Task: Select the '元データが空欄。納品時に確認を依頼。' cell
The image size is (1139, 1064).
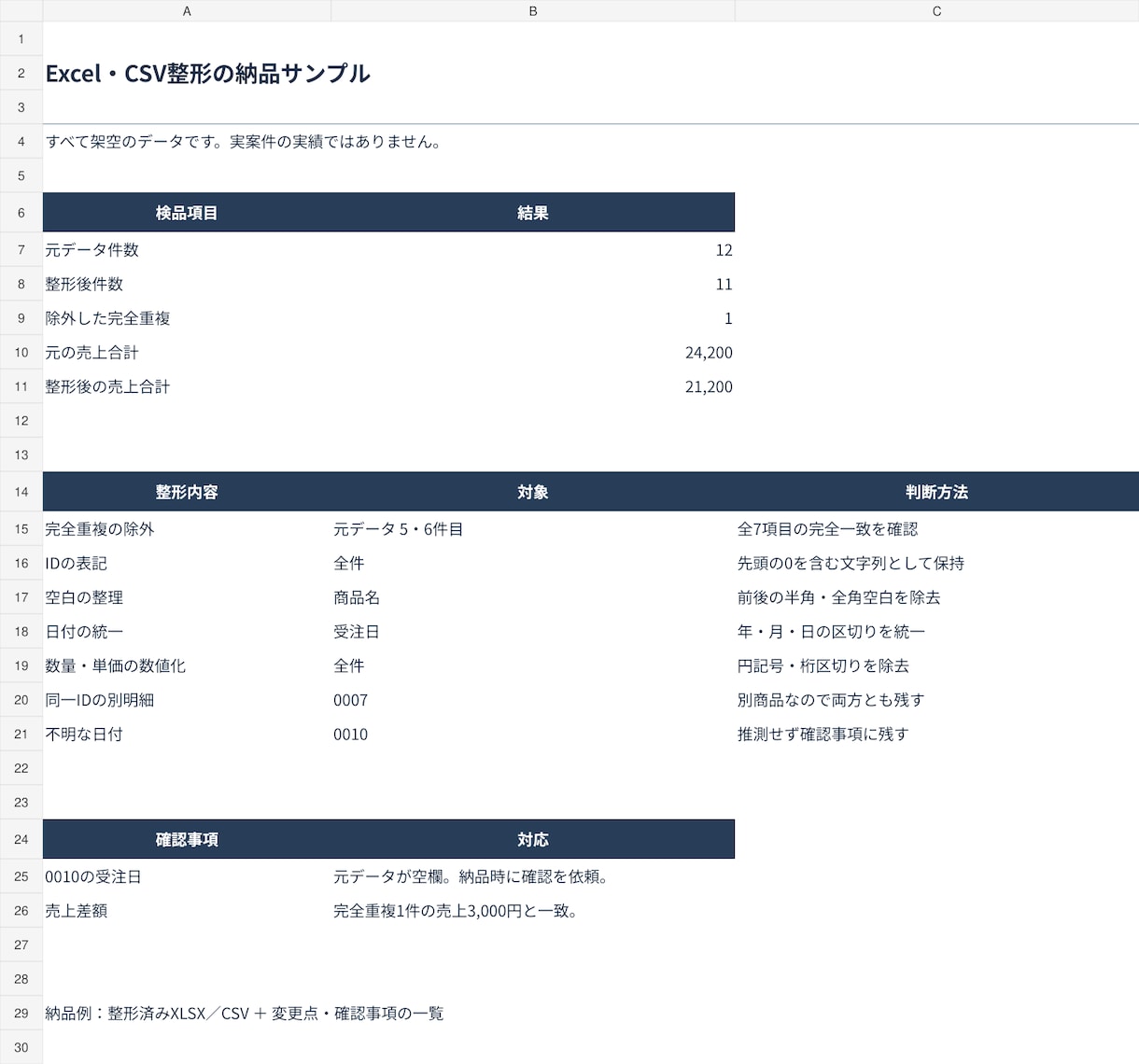Action: coord(533,877)
